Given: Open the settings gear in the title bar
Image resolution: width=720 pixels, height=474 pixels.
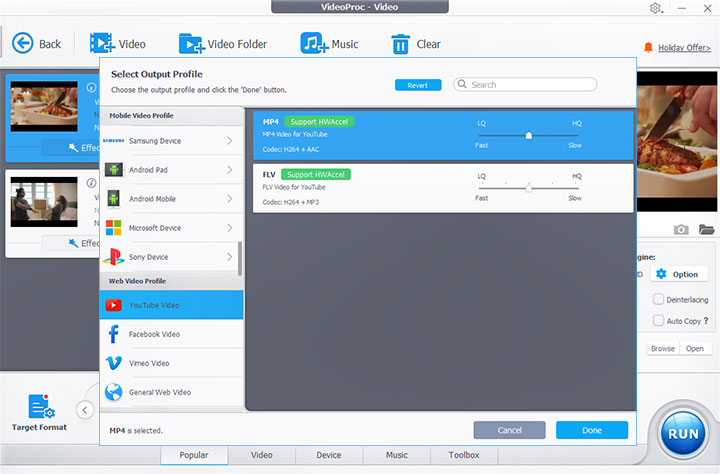Looking at the screenshot, I should (655, 8).
